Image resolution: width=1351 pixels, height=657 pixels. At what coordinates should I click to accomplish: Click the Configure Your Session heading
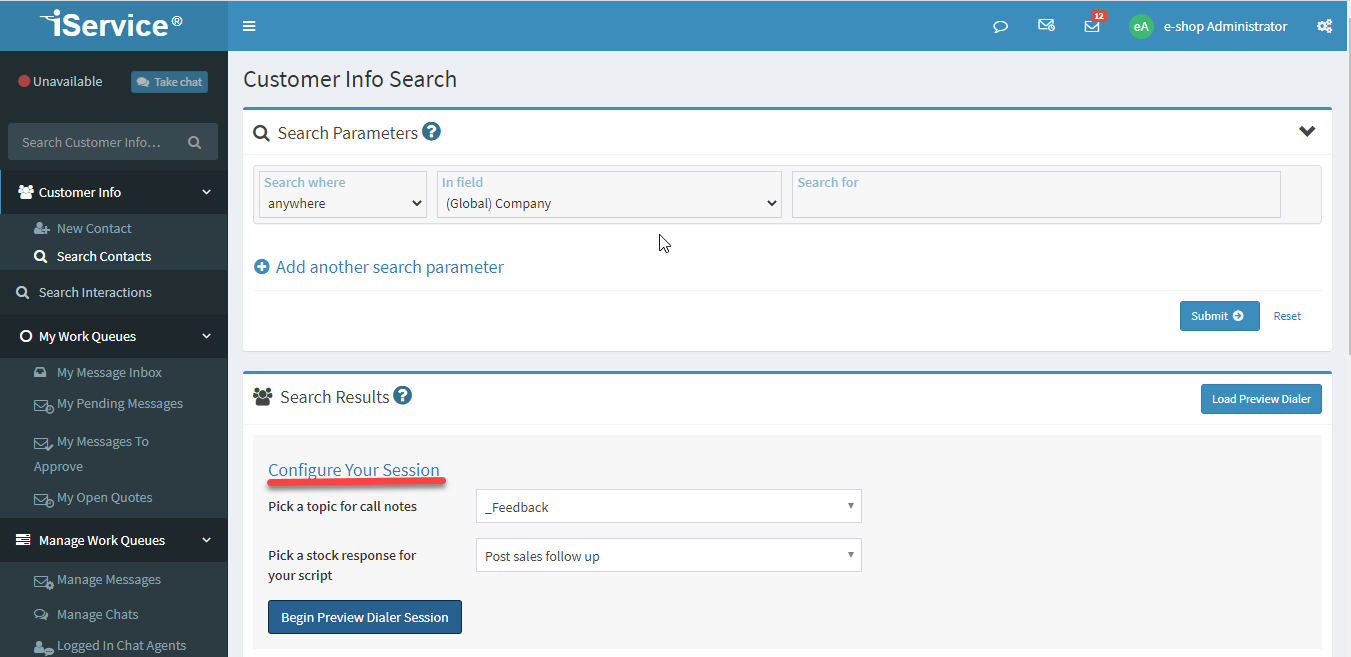354,470
